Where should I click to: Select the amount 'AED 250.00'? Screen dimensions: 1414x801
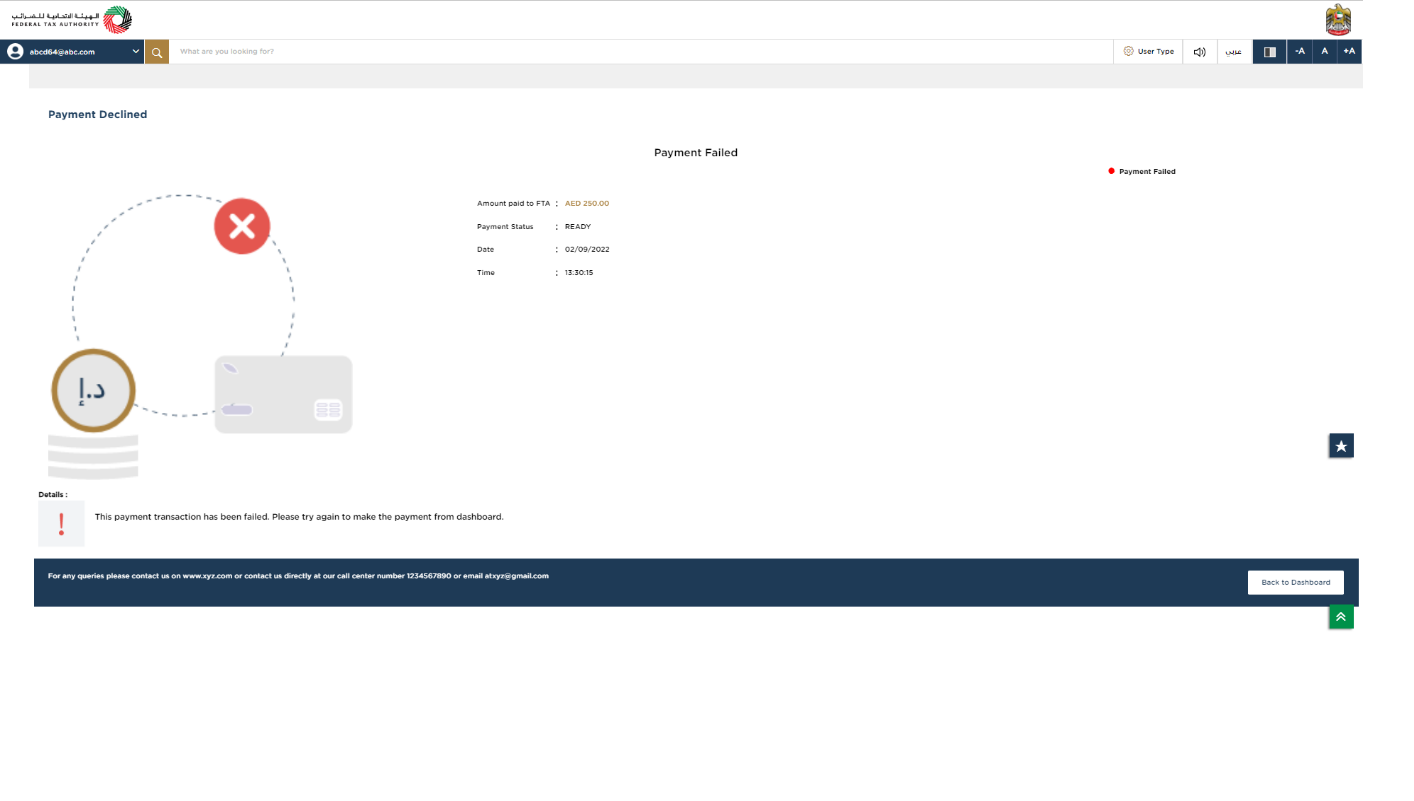pos(587,204)
